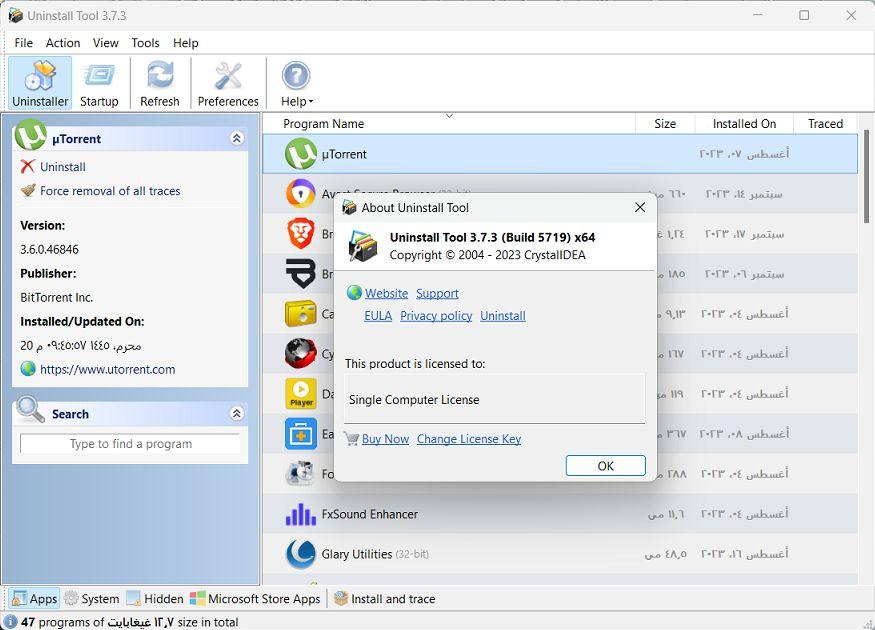Click the shopping cart icon beside Buy Now
This screenshot has width=875, height=630.
point(352,438)
